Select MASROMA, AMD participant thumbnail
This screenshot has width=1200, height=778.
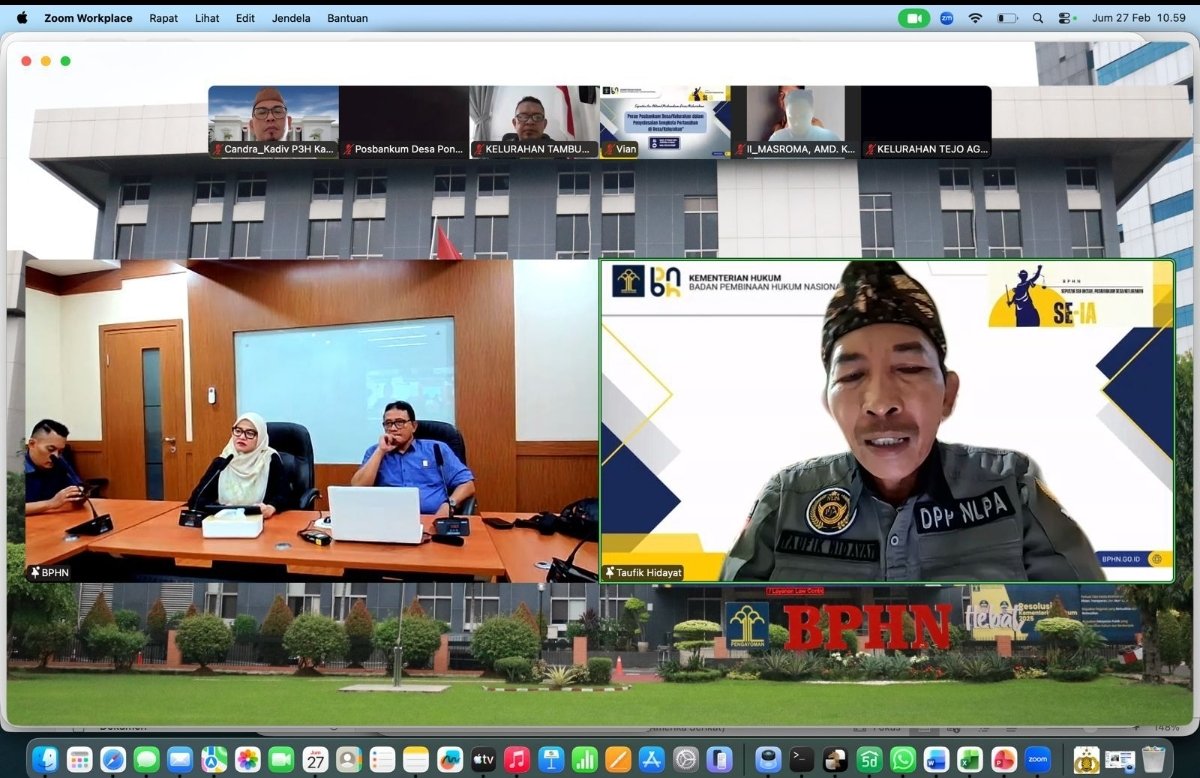(795, 122)
